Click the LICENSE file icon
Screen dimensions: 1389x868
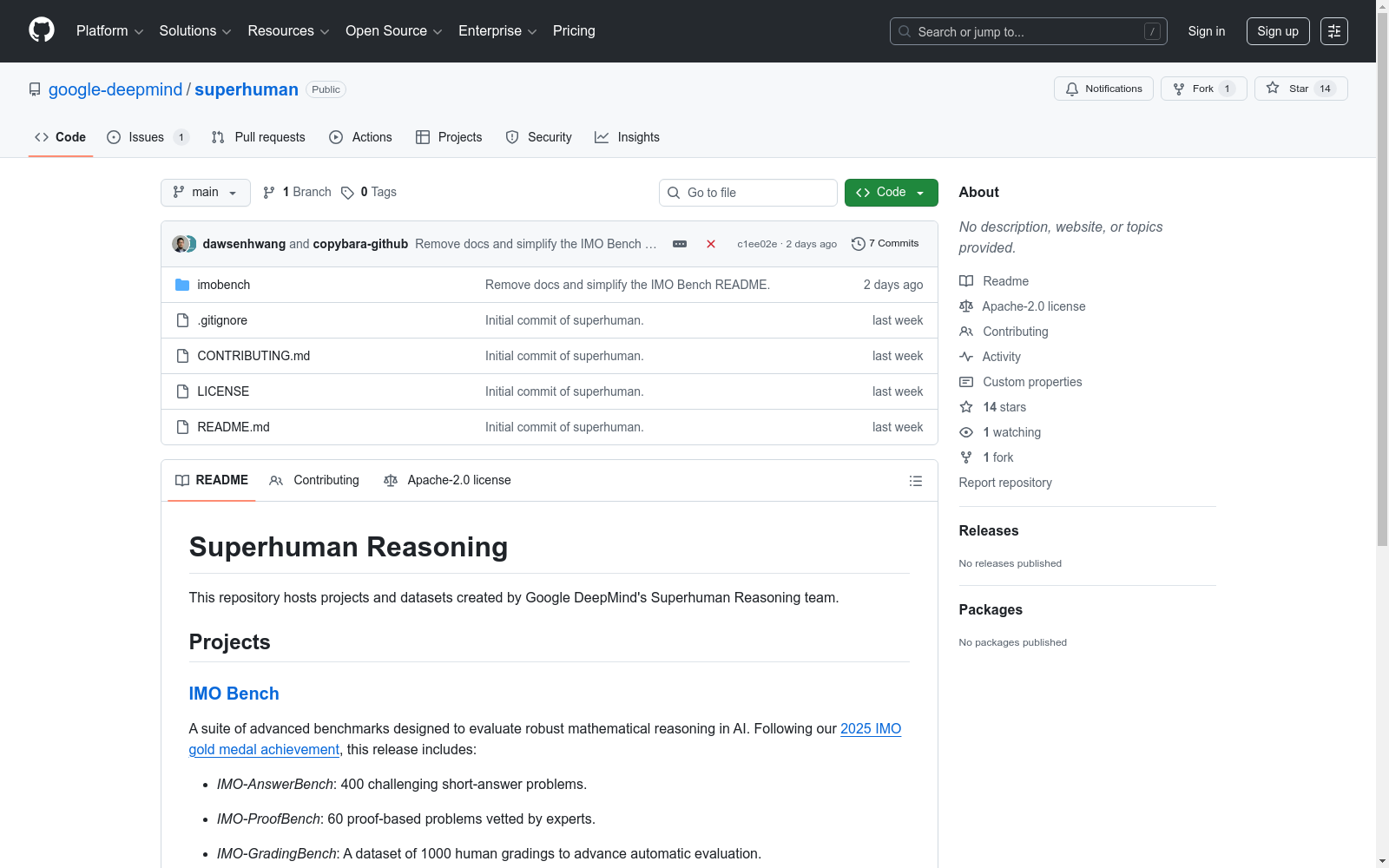tap(182, 391)
